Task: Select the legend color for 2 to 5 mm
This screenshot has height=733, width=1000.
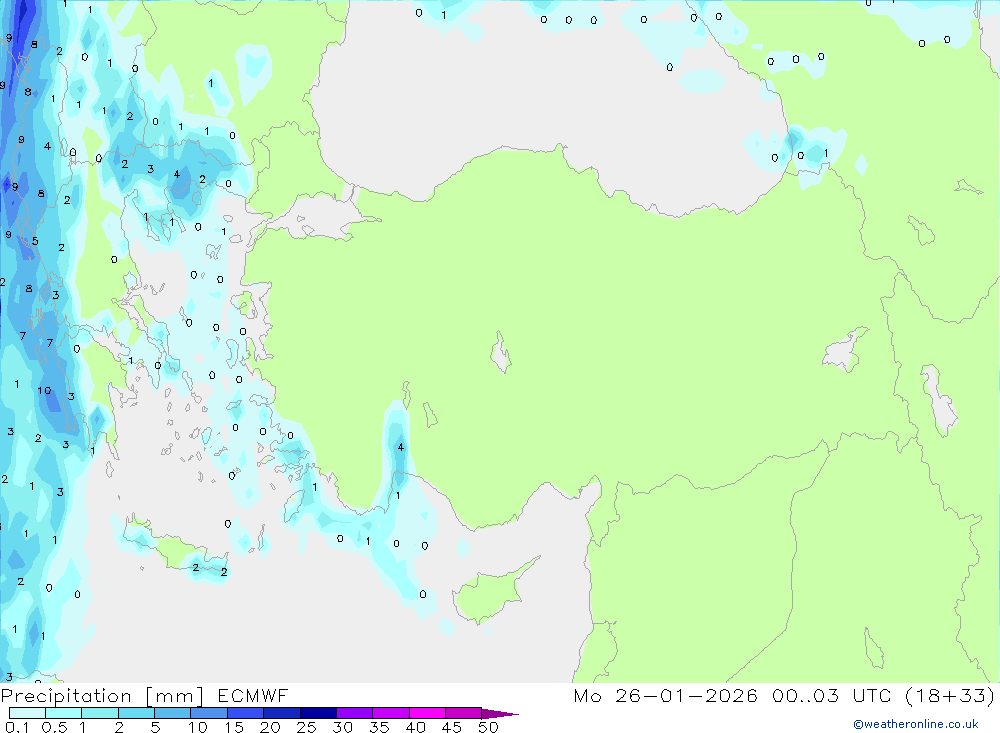Action: [x=136, y=713]
